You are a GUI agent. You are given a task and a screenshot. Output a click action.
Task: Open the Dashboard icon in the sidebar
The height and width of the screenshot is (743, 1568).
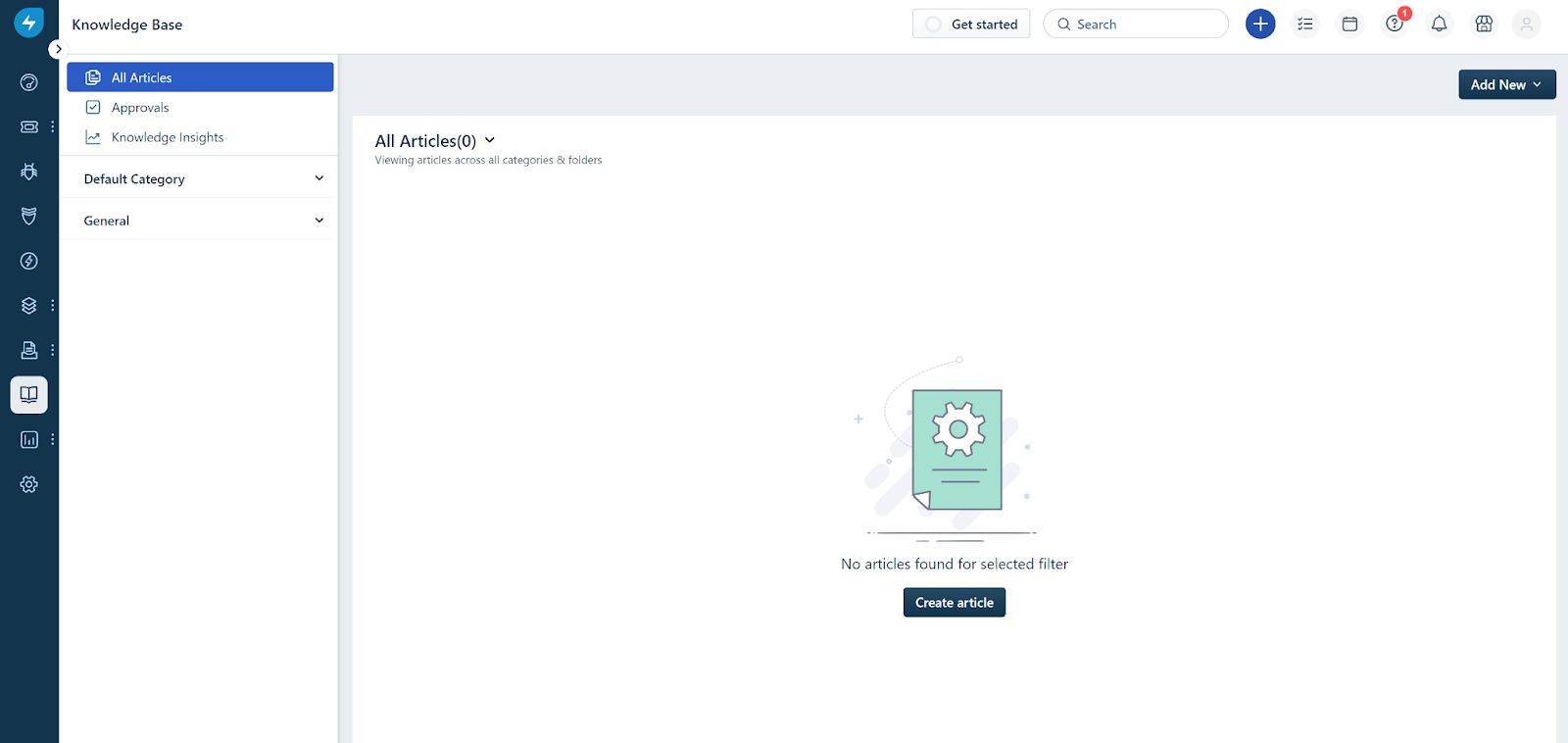click(x=29, y=82)
